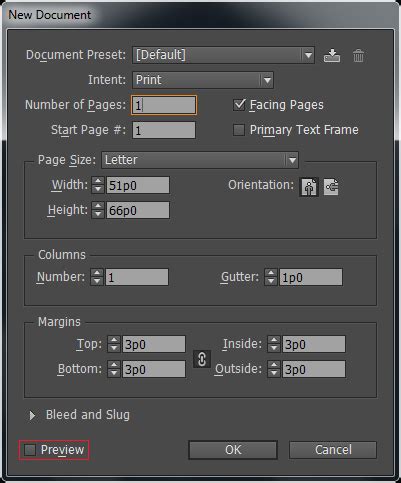Decrease Gutter with the down arrow
Viewport: 401px width, 483px height.
(x=271, y=281)
